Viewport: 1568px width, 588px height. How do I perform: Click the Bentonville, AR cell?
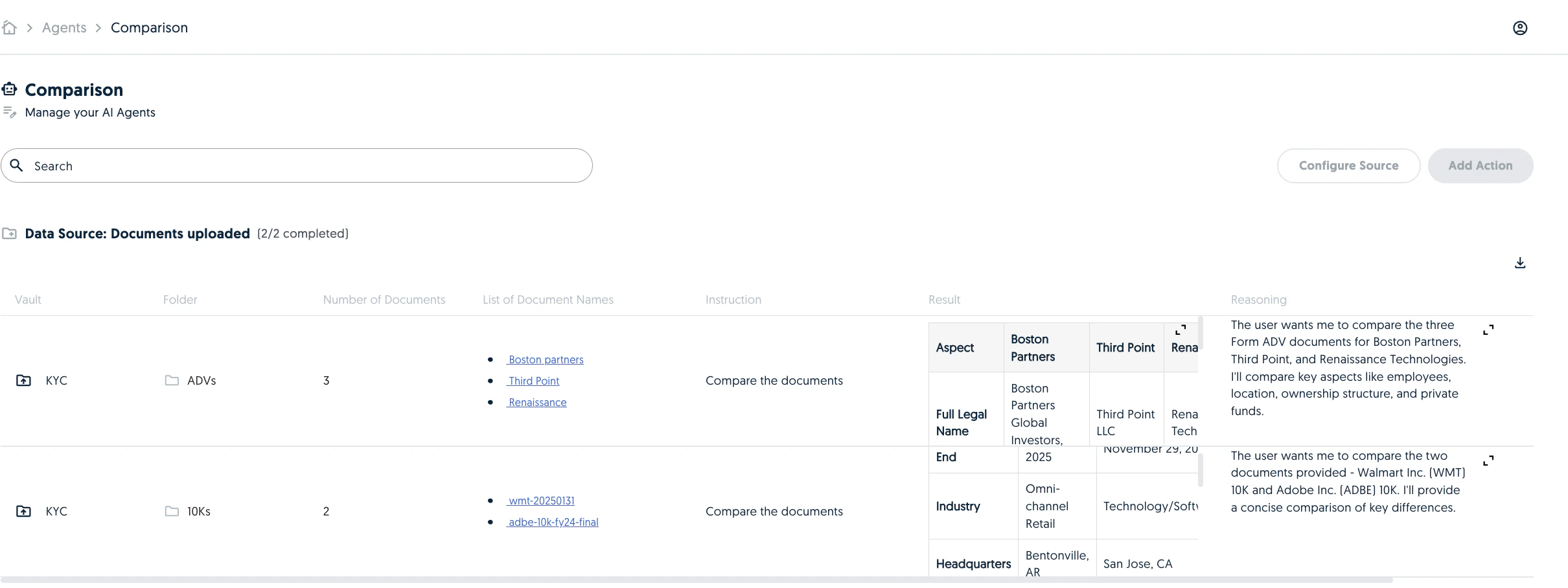pos(1057,563)
